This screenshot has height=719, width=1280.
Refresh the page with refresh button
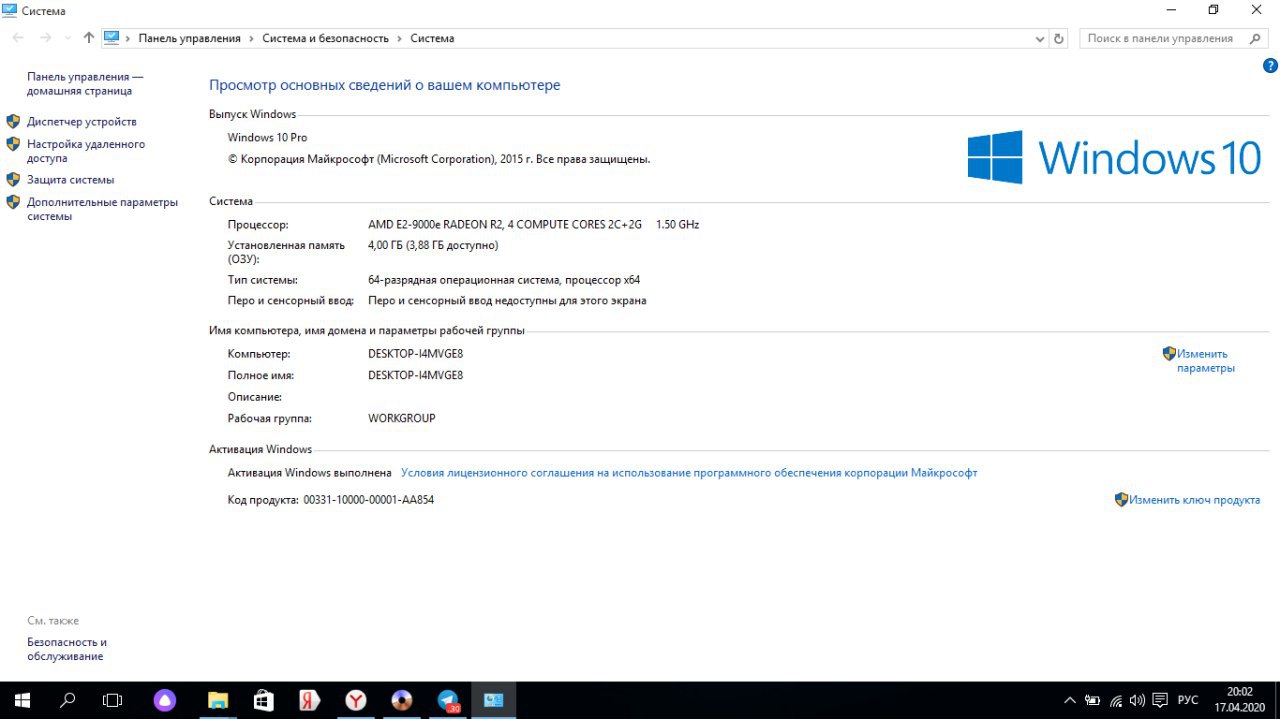(1059, 38)
